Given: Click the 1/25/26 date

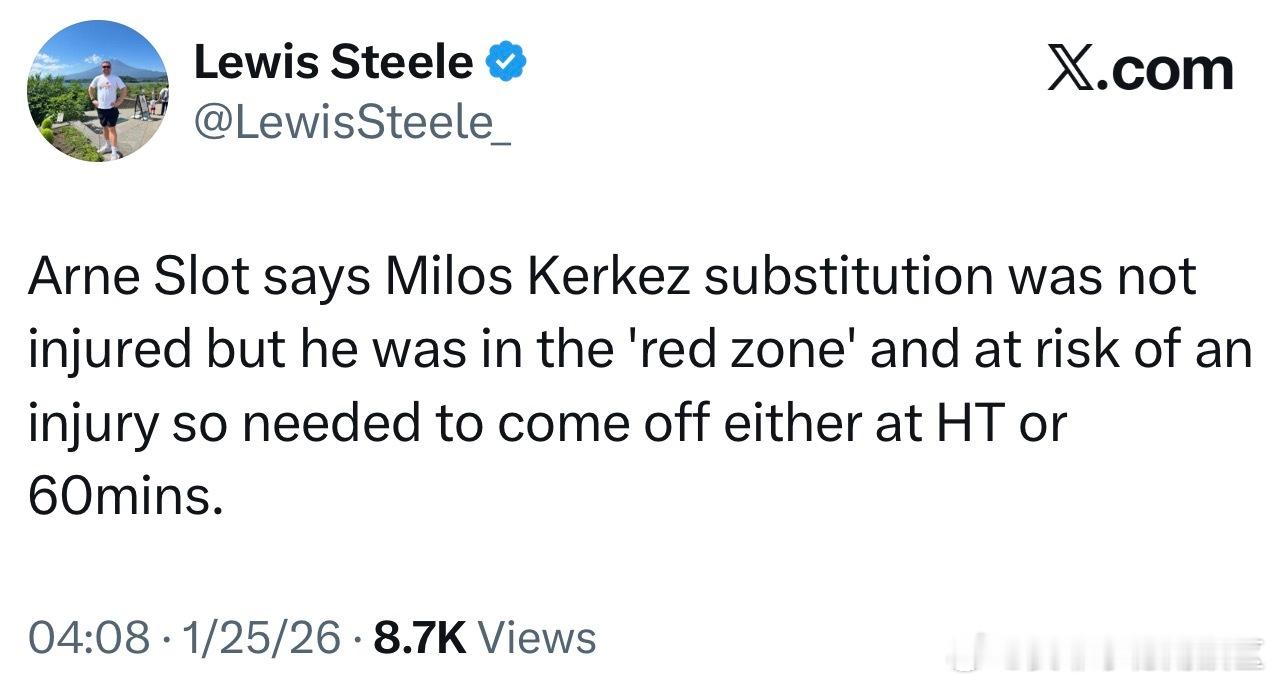Looking at the screenshot, I should [x=258, y=637].
